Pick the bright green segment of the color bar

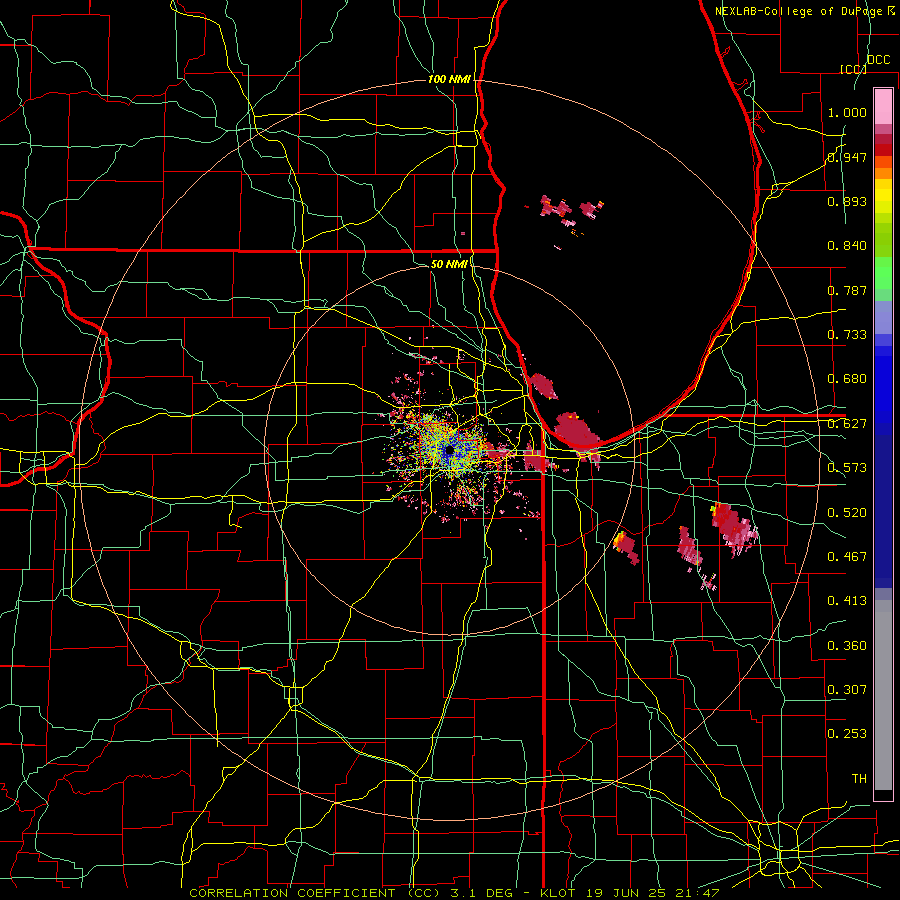pos(883,273)
